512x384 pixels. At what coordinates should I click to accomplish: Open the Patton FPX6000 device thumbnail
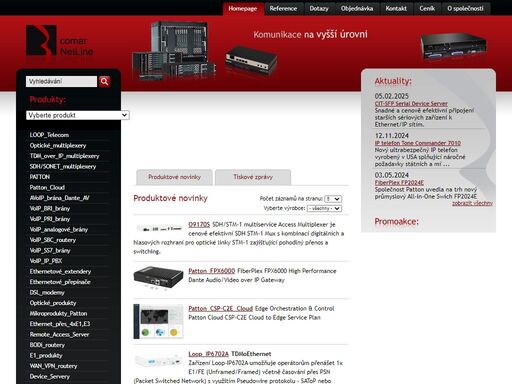[x=158, y=277]
